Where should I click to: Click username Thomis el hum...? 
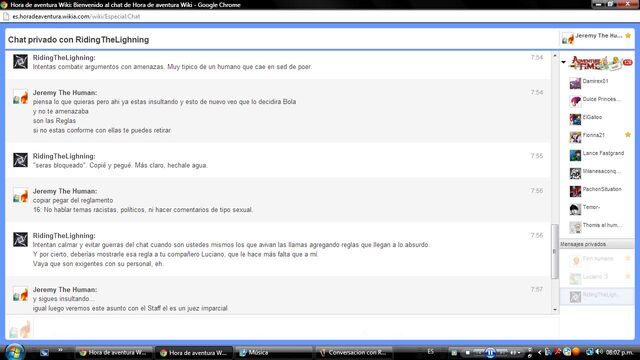click(602, 225)
